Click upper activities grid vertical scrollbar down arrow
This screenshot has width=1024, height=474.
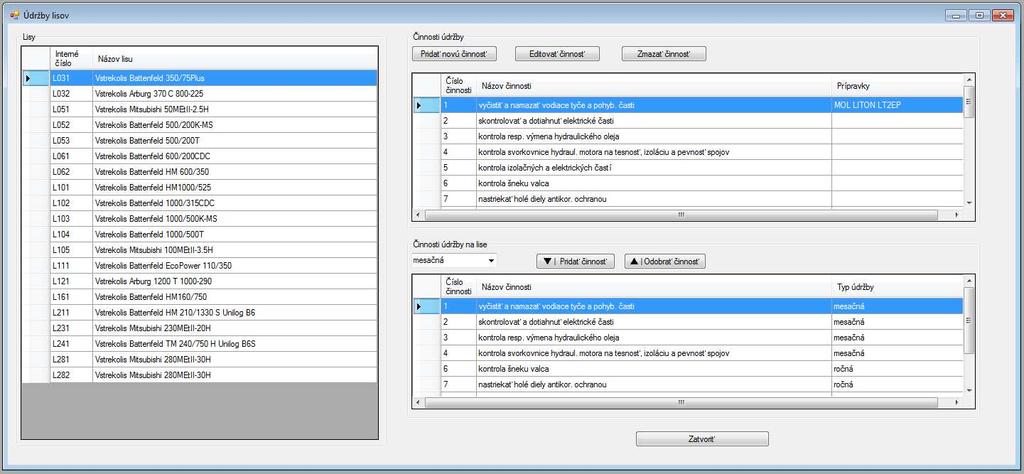click(969, 203)
